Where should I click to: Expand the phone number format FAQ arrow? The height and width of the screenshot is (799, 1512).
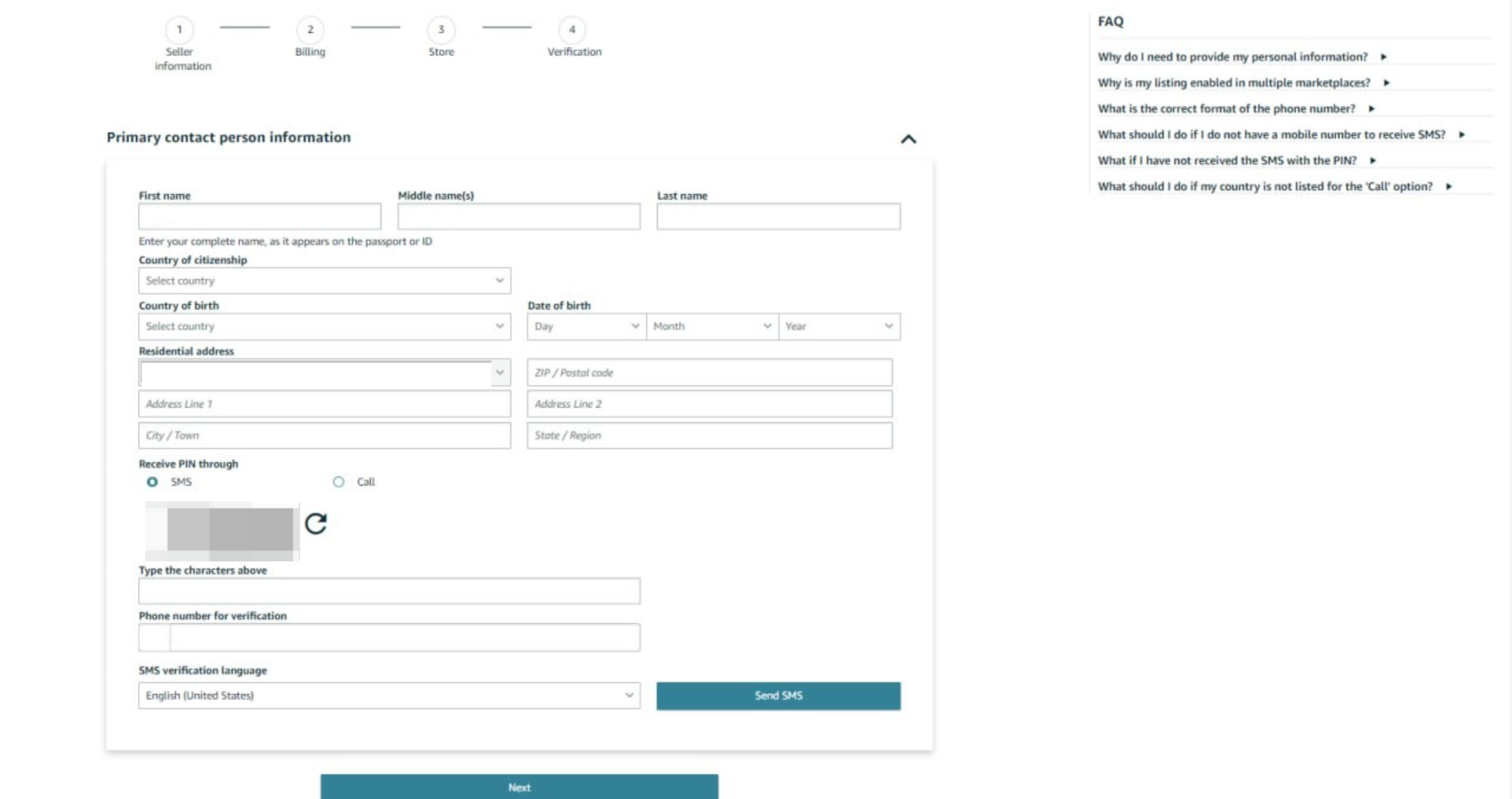coord(1371,108)
